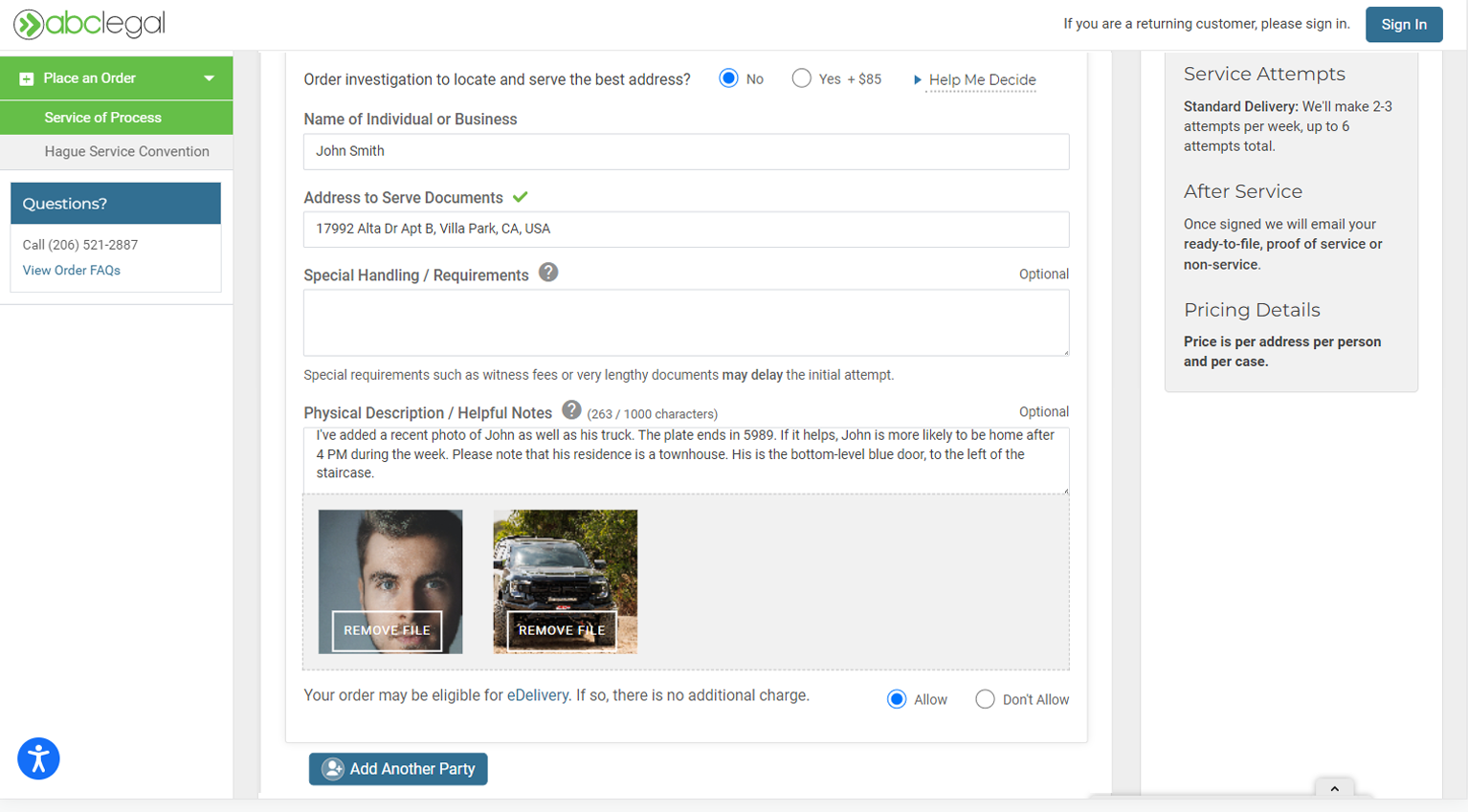Click the Special Handling help question mark
The height and width of the screenshot is (812, 1468).
[548, 273]
